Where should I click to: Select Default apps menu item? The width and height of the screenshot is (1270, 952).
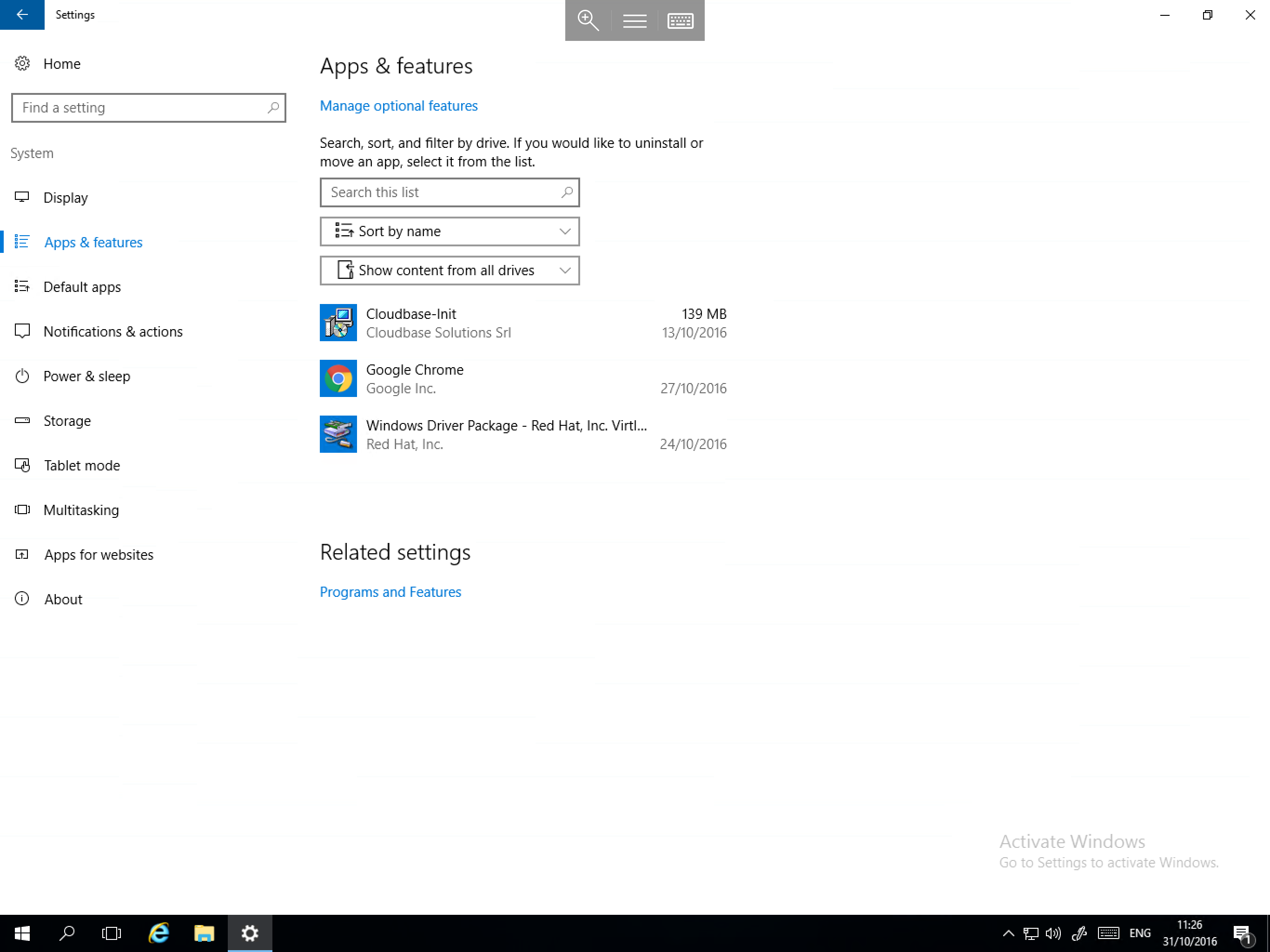(82, 286)
